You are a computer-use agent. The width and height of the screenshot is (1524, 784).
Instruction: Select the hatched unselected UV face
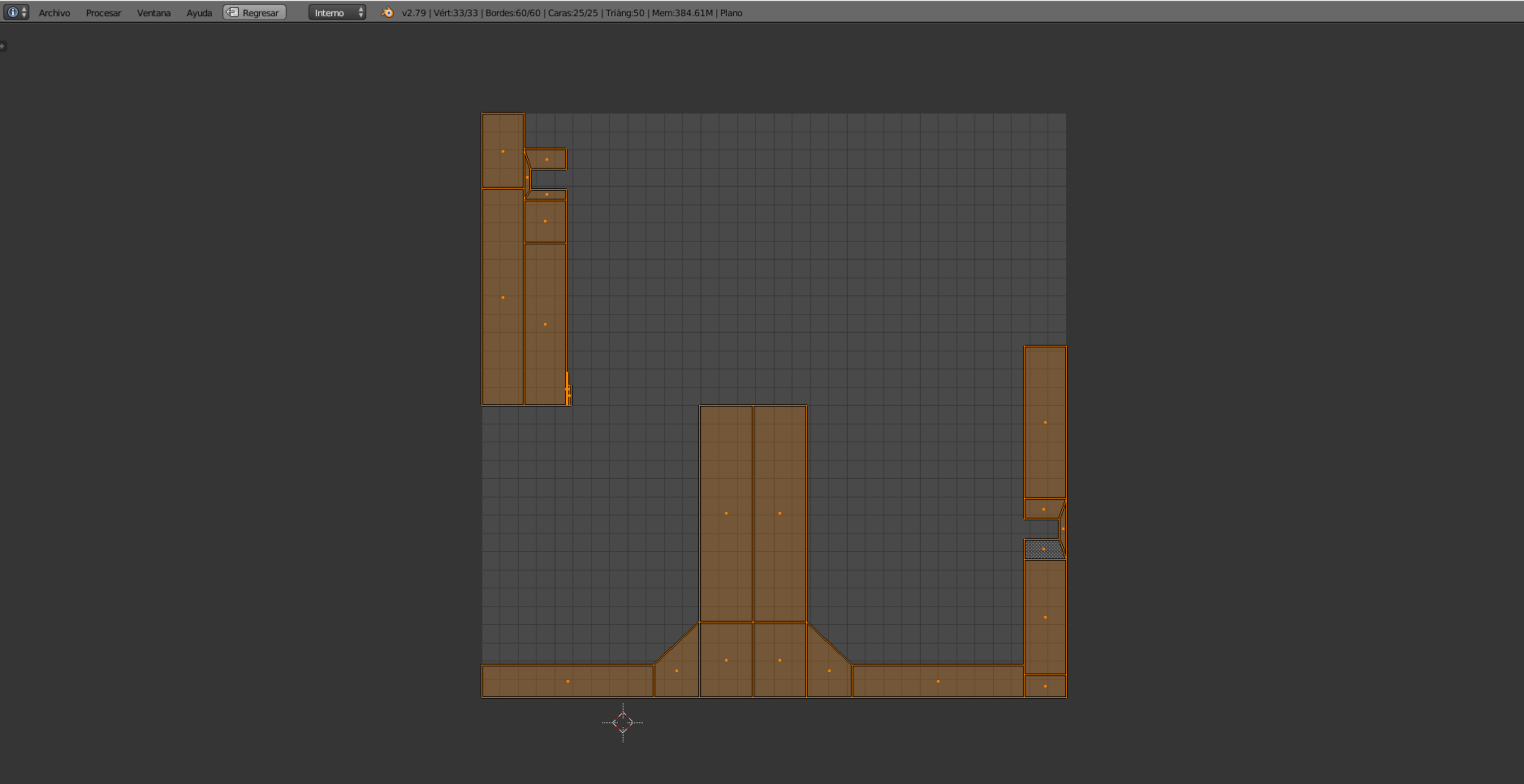[x=1043, y=549]
